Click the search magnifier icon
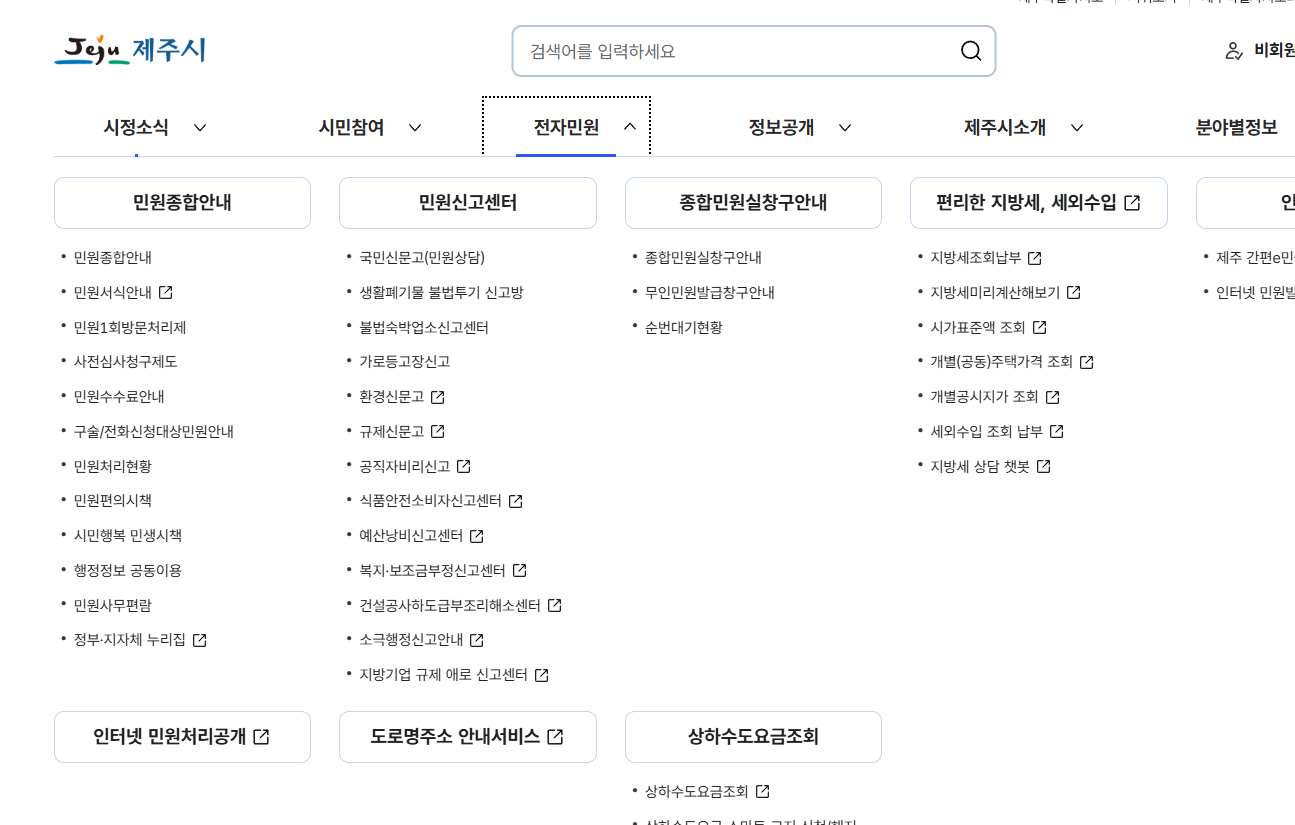 point(969,50)
